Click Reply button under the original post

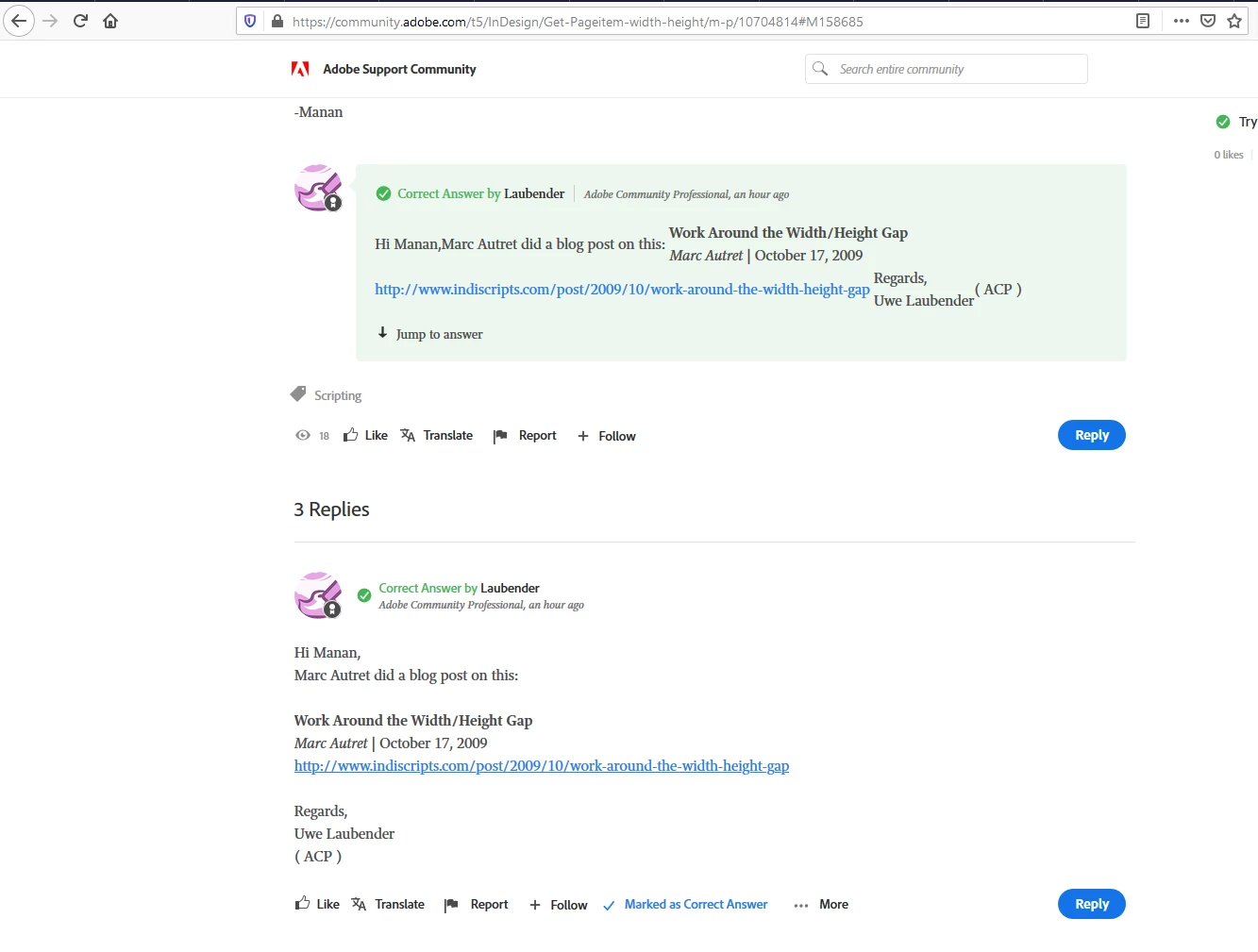click(x=1092, y=435)
